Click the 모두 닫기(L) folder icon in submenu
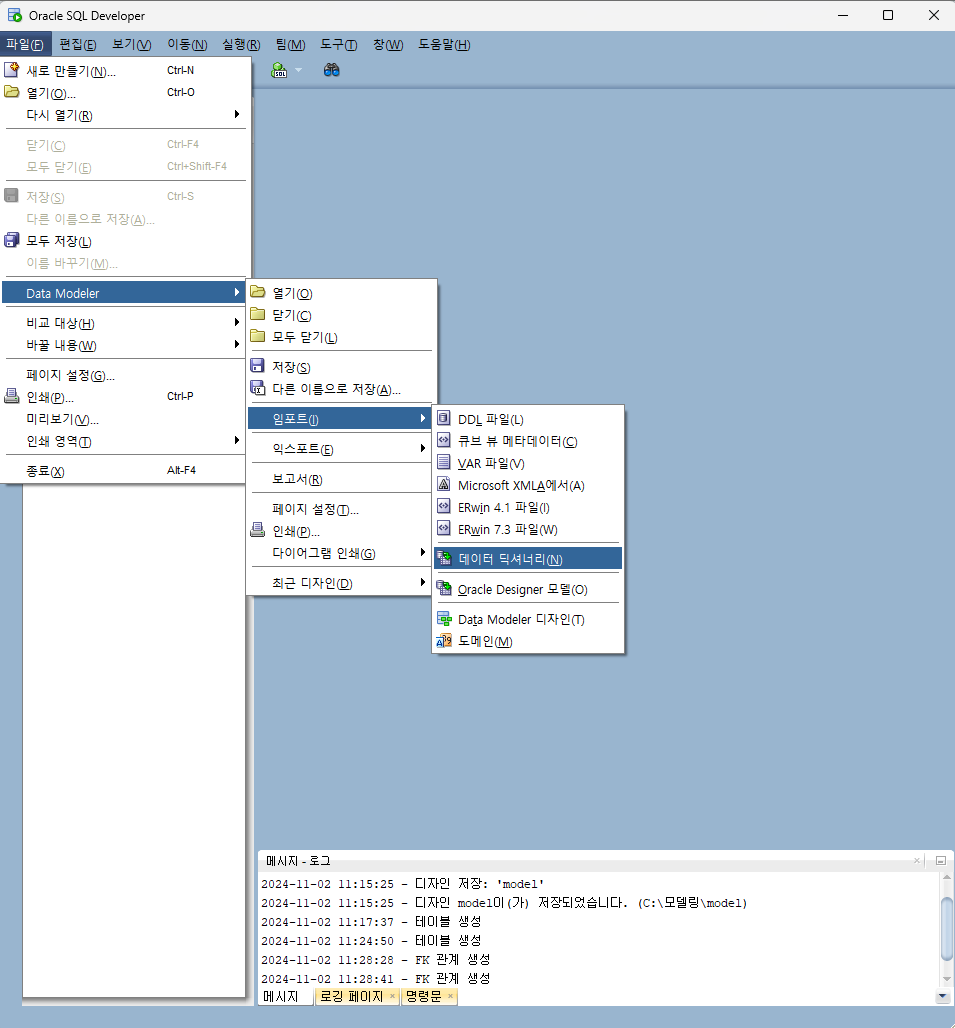Image resolution: width=955 pixels, height=1028 pixels. [258, 336]
